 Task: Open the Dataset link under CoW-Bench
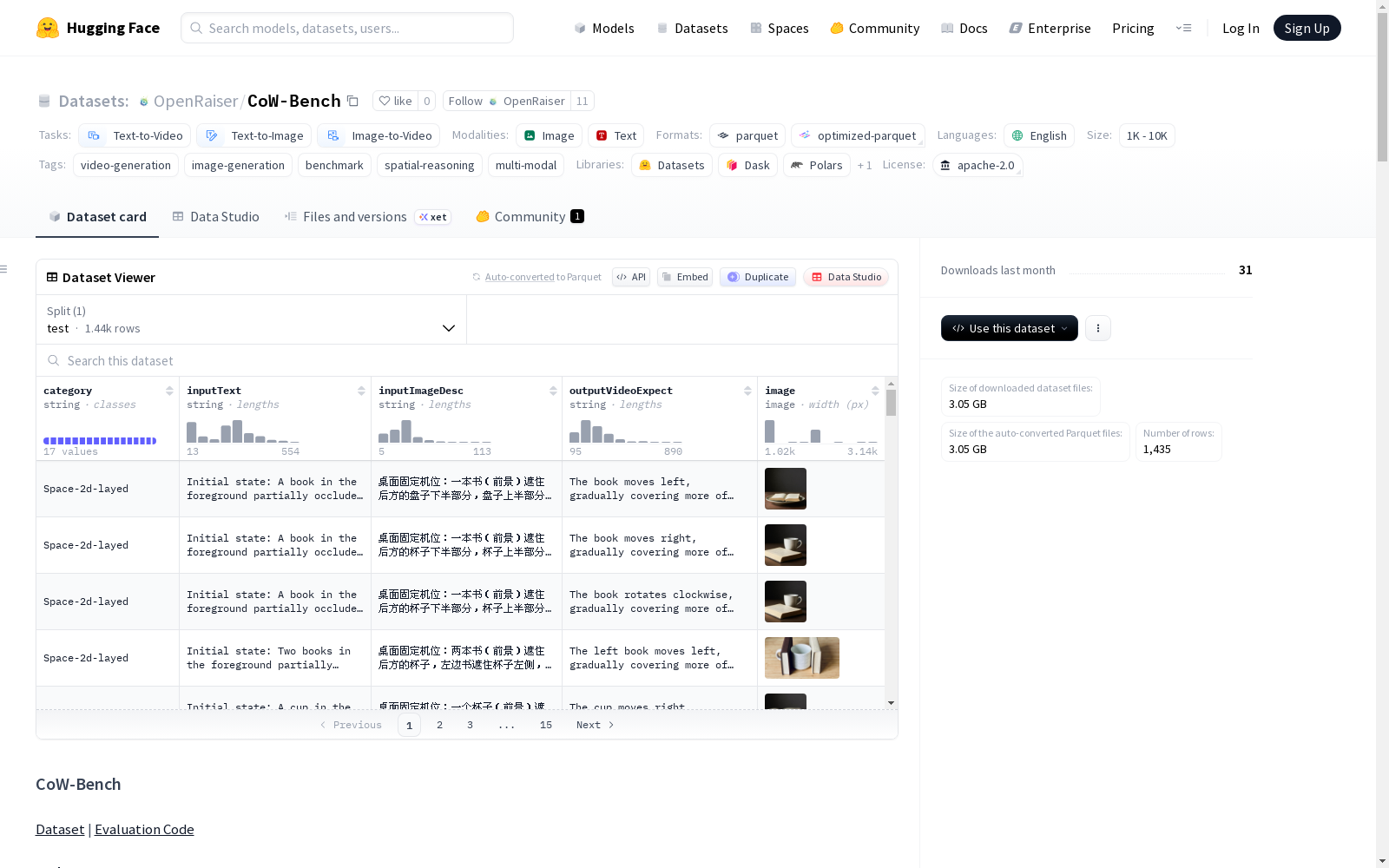tap(60, 830)
